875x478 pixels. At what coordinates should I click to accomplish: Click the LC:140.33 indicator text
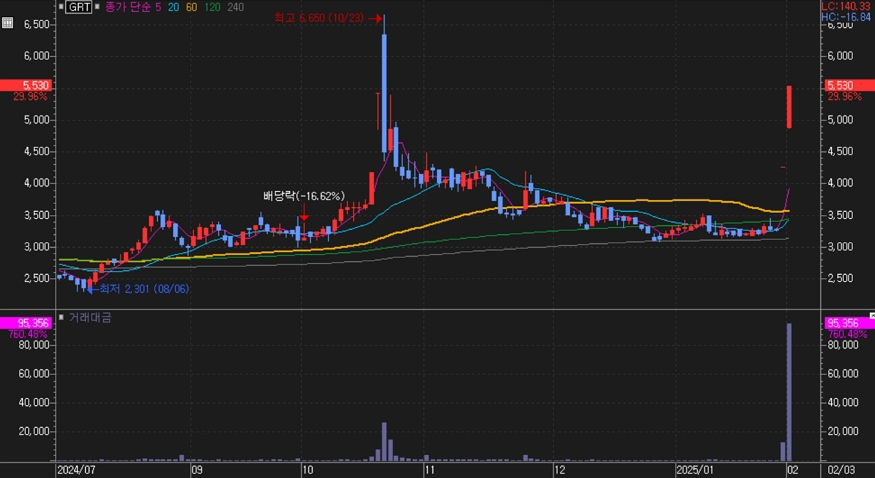pyautogui.click(x=845, y=6)
